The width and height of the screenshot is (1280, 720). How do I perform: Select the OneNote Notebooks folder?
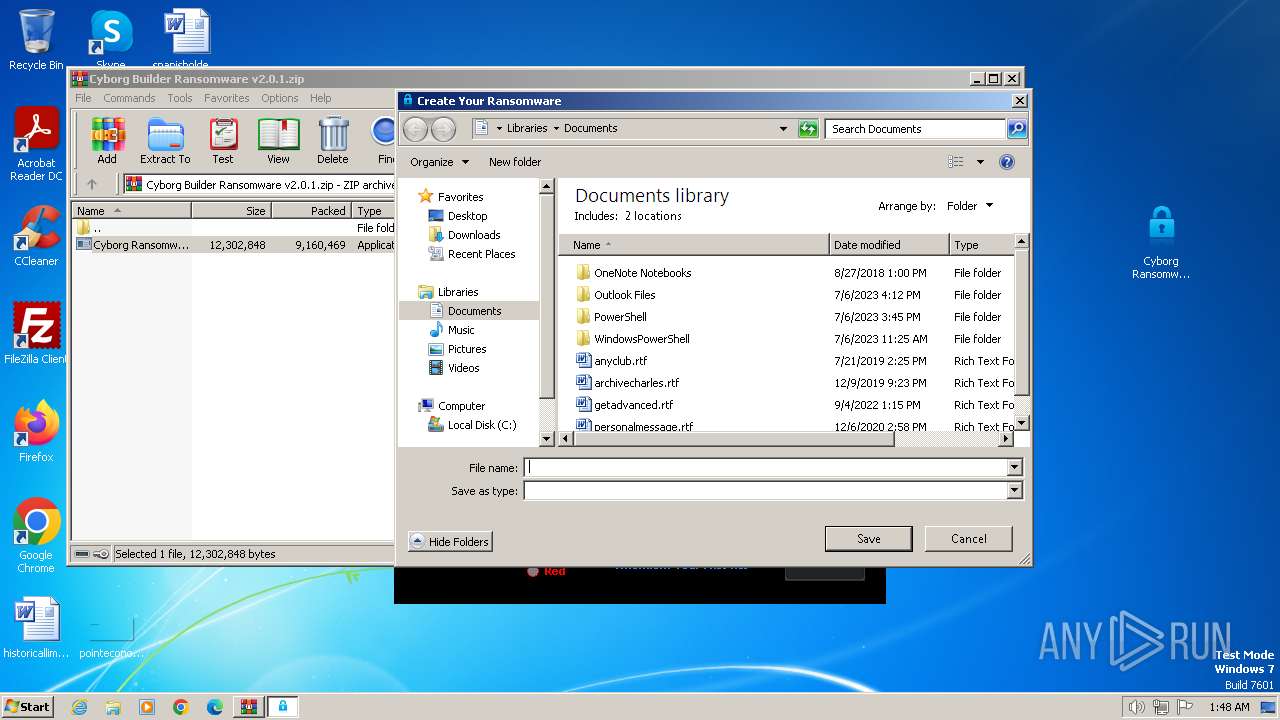pyautogui.click(x=642, y=273)
